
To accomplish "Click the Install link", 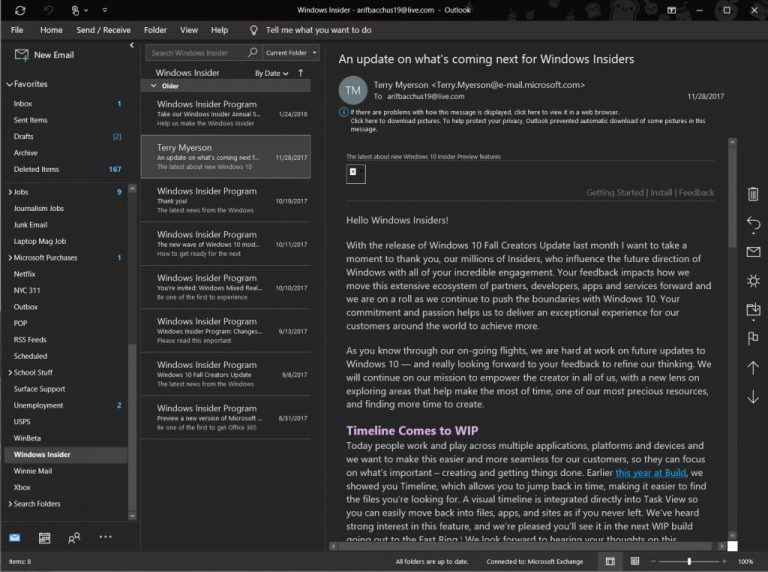I will pyautogui.click(x=661, y=192).
